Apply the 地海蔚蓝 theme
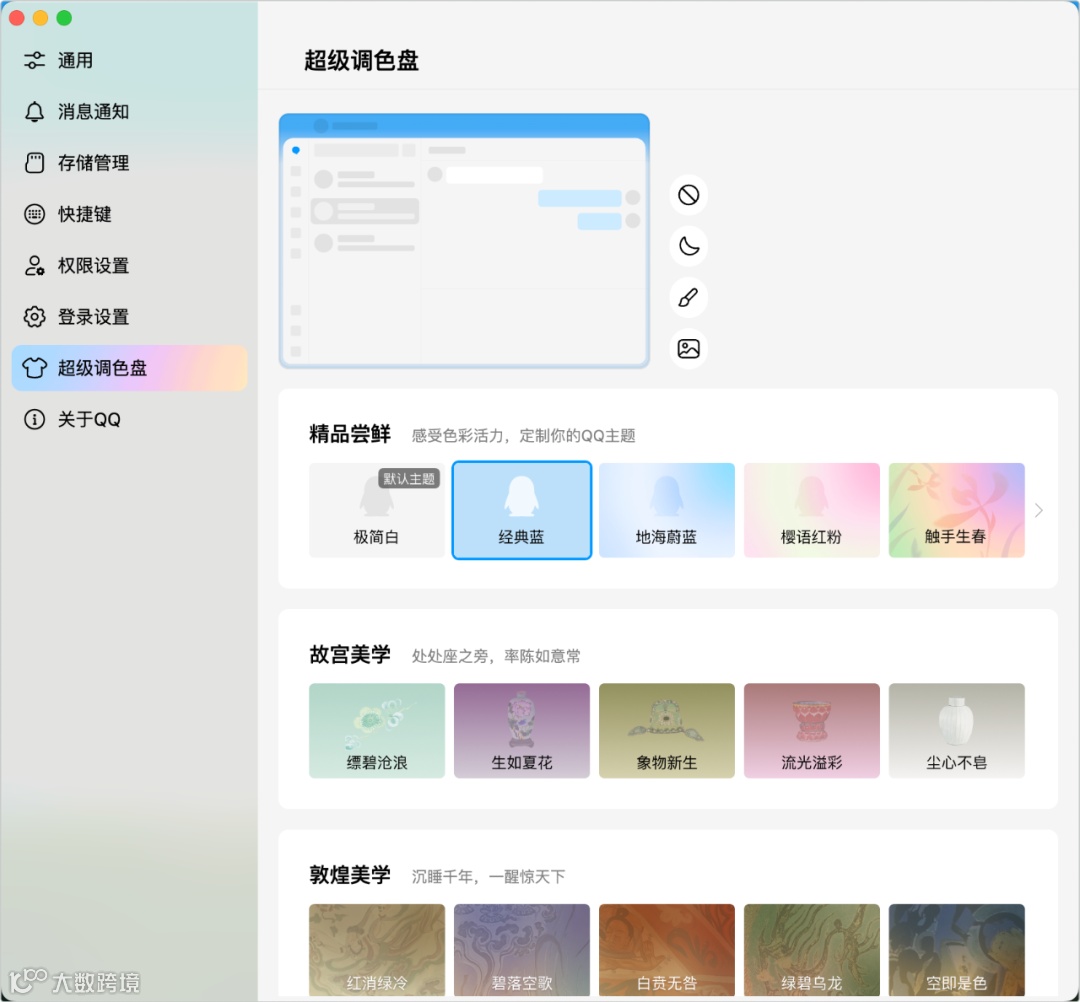The height and width of the screenshot is (1002, 1080). [667, 510]
